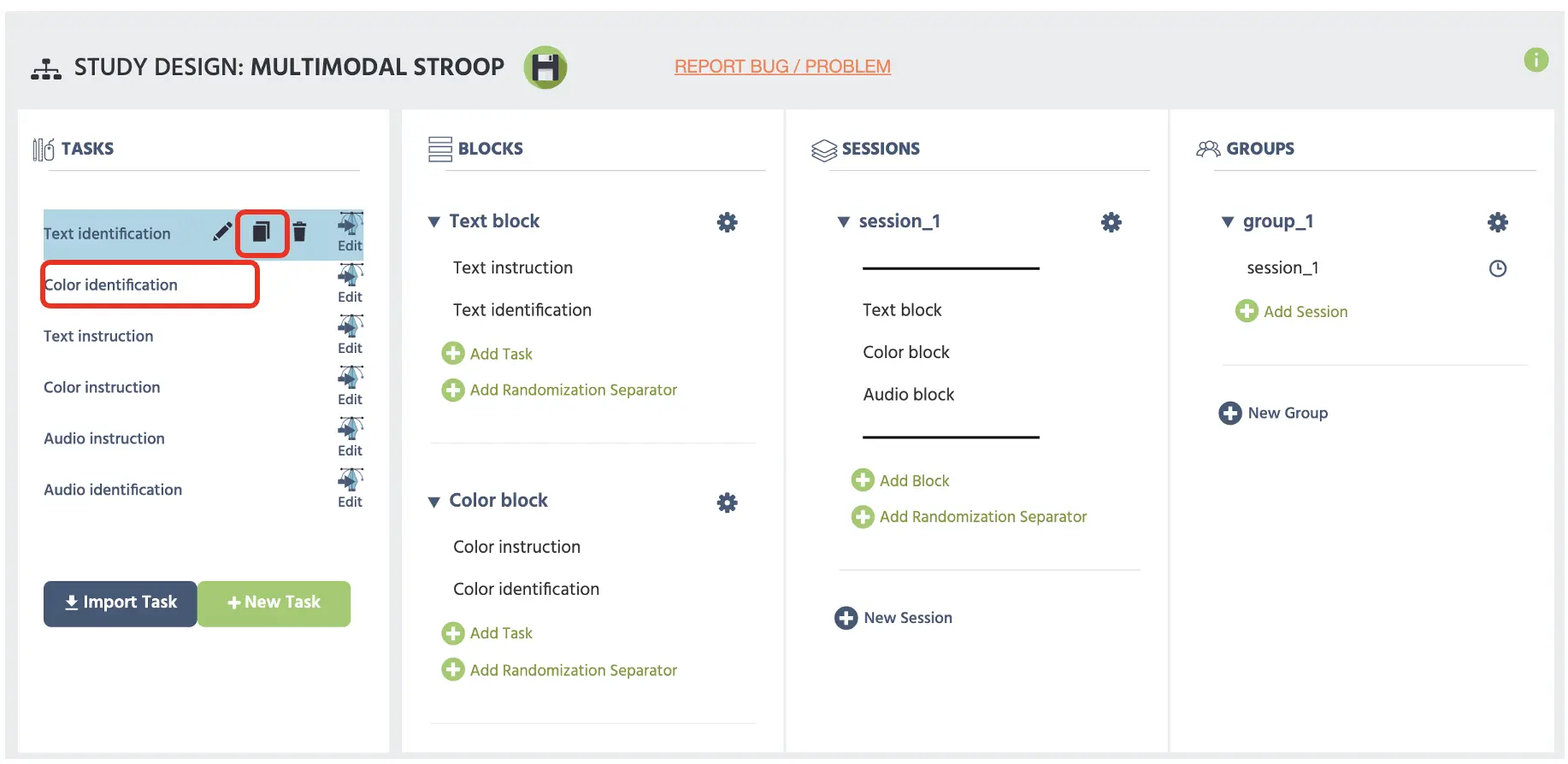Collapse the Color block section
This screenshot has height=764, width=1568.
tap(434, 502)
